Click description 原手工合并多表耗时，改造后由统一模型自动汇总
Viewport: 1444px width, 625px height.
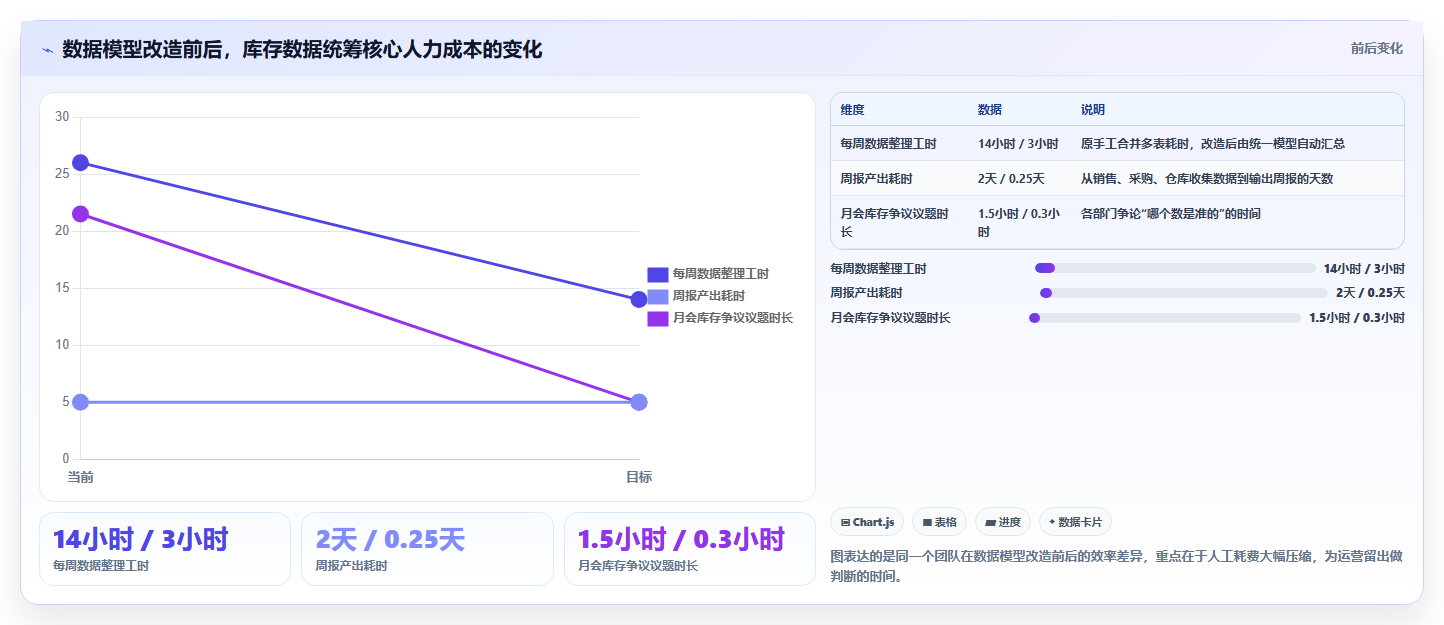(x=1213, y=144)
